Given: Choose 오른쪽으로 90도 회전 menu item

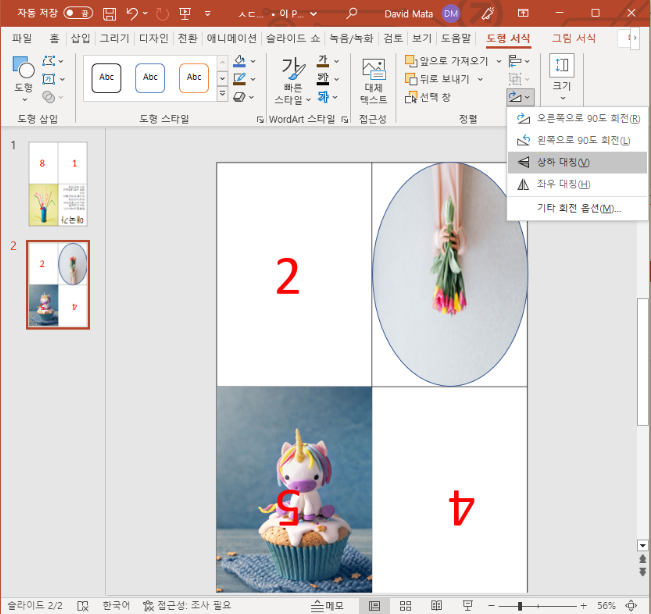Looking at the screenshot, I should point(577,119).
